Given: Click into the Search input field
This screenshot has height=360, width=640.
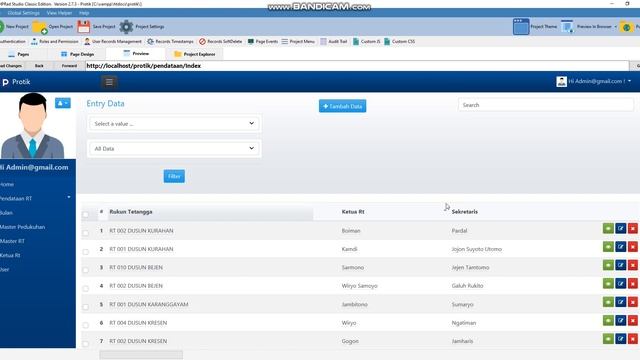Looking at the screenshot, I should coord(546,105).
